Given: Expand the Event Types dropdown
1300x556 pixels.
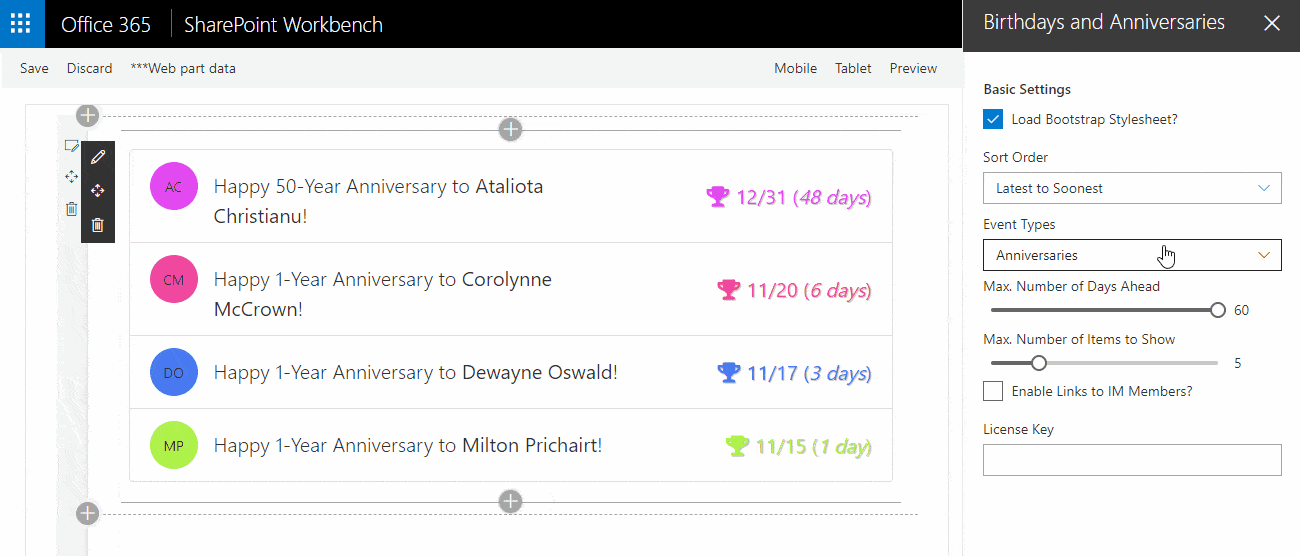Looking at the screenshot, I should [x=1131, y=255].
